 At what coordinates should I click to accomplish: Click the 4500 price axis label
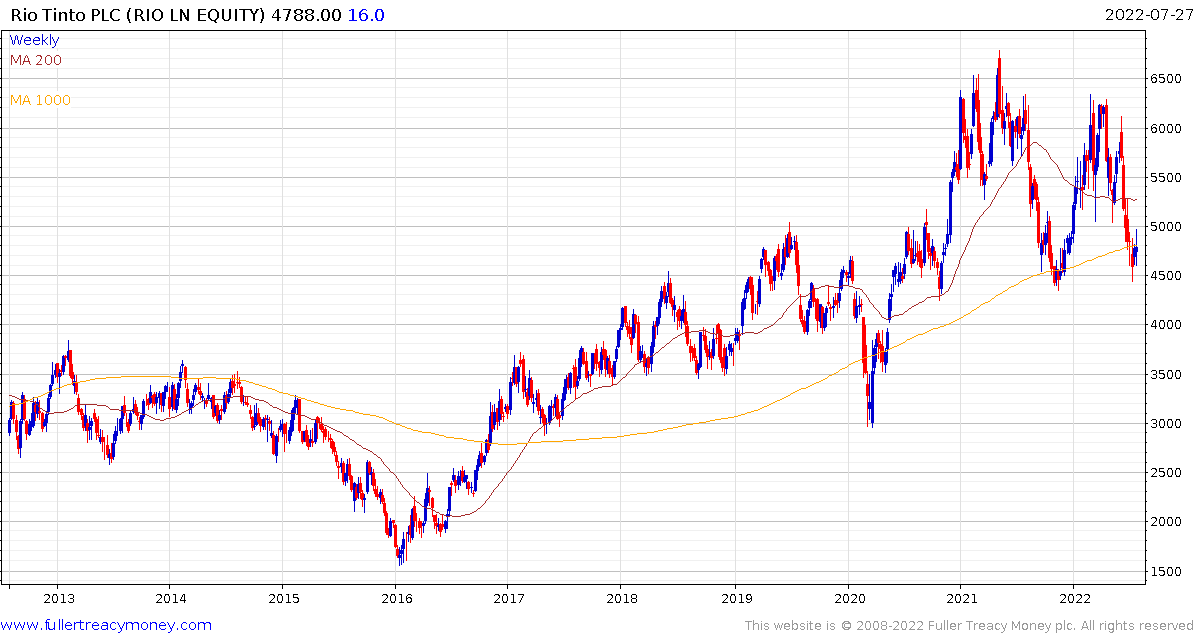(1168, 276)
